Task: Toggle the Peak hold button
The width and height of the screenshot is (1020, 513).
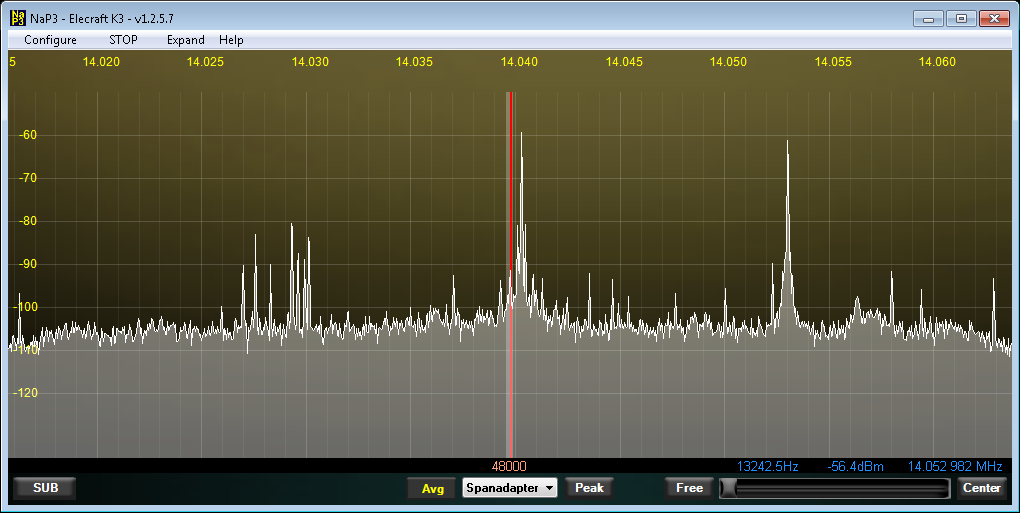Action: 589,488
